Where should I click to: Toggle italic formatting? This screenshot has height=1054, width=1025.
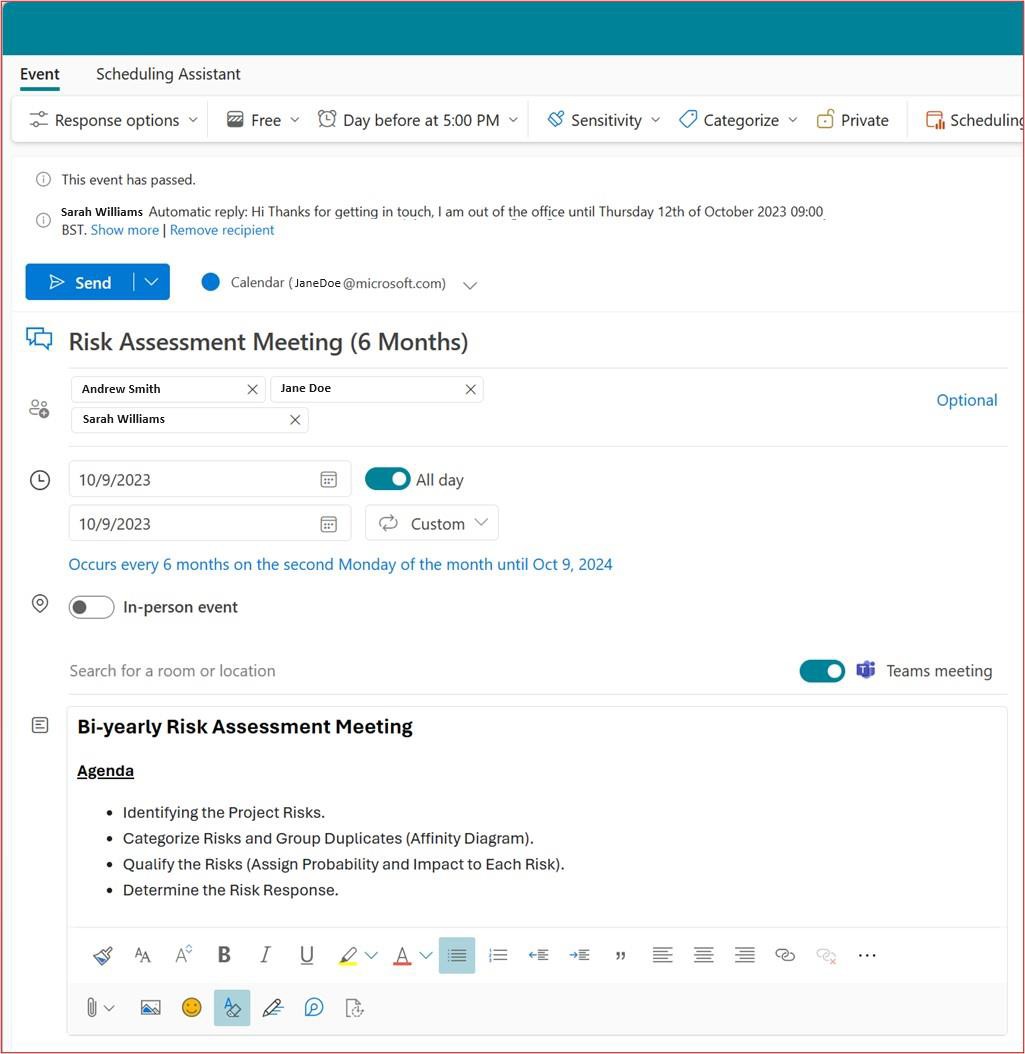click(265, 955)
